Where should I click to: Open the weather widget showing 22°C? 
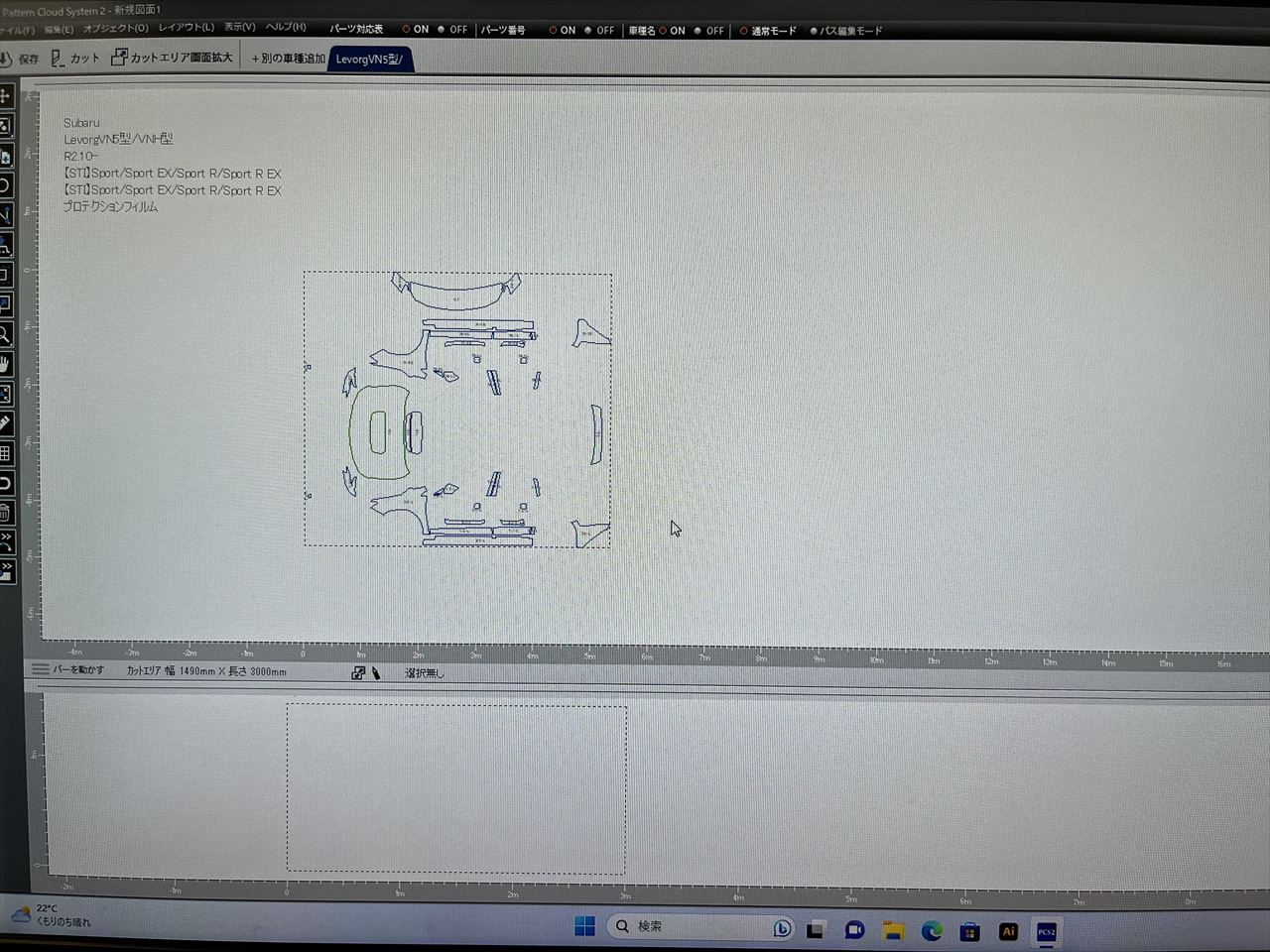pyautogui.click(x=50, y=914)
